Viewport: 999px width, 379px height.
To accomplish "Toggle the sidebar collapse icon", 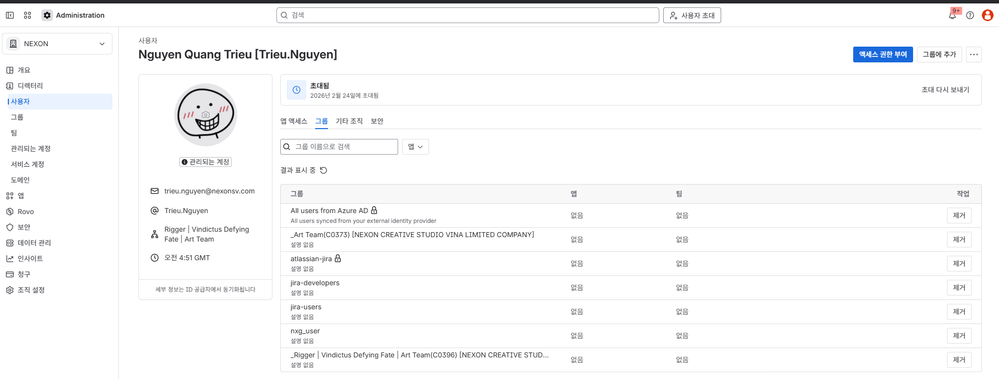I will coord(10,15).
